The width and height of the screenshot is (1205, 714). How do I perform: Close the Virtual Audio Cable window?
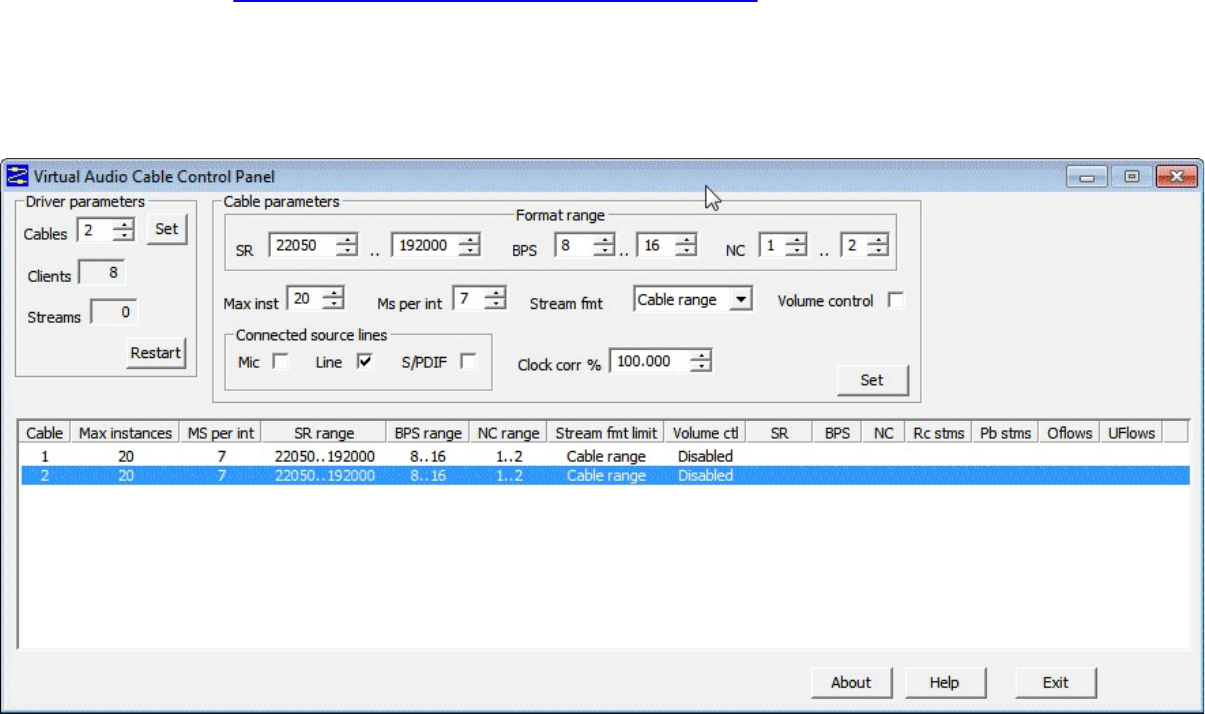point(1175,177)
